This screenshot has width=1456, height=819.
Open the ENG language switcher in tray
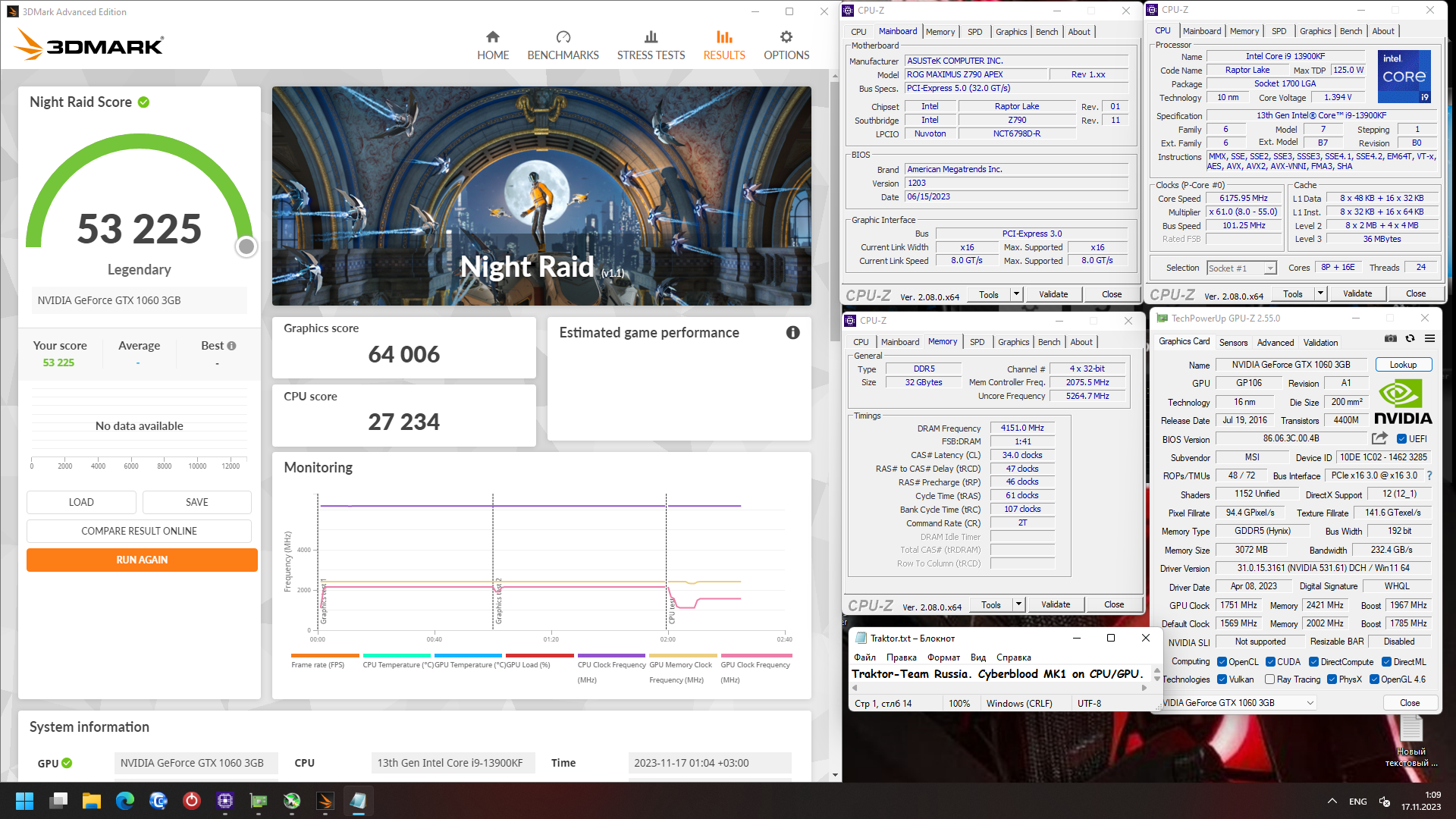tap(1358, 802)
